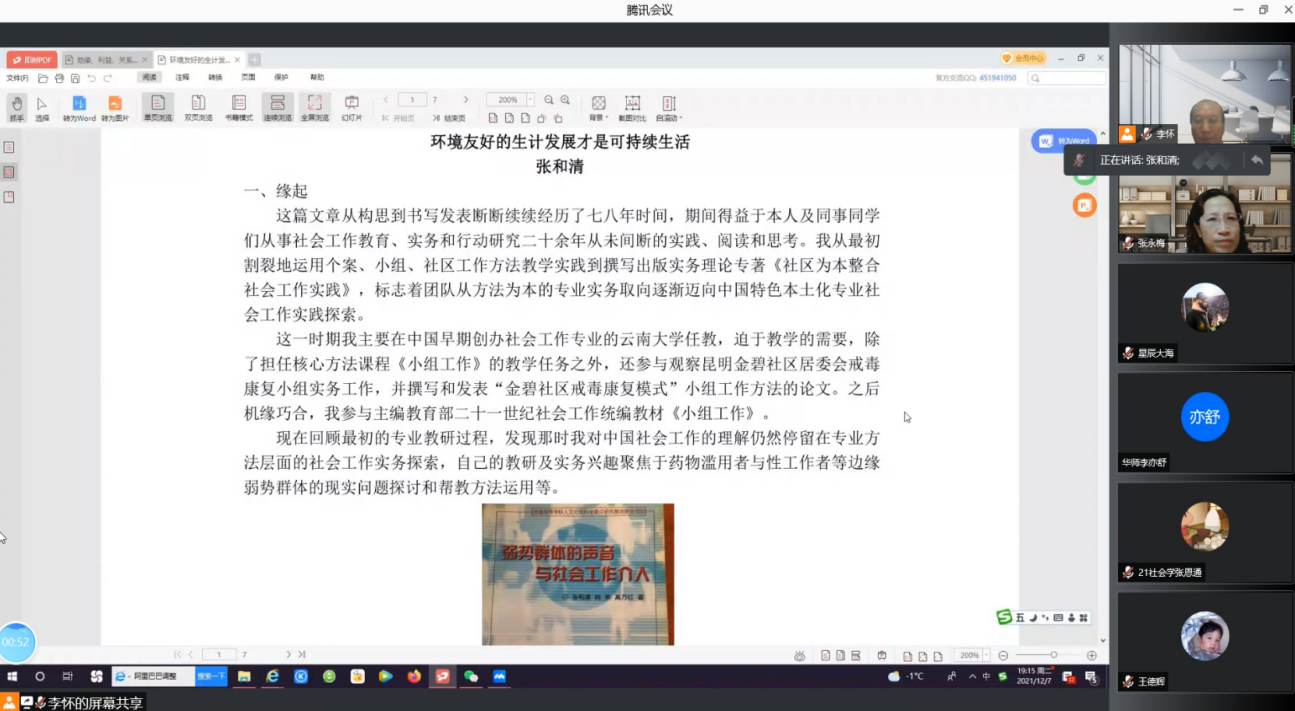
Task: Click the zoom out magnifier icon
Action: point(549,100)
